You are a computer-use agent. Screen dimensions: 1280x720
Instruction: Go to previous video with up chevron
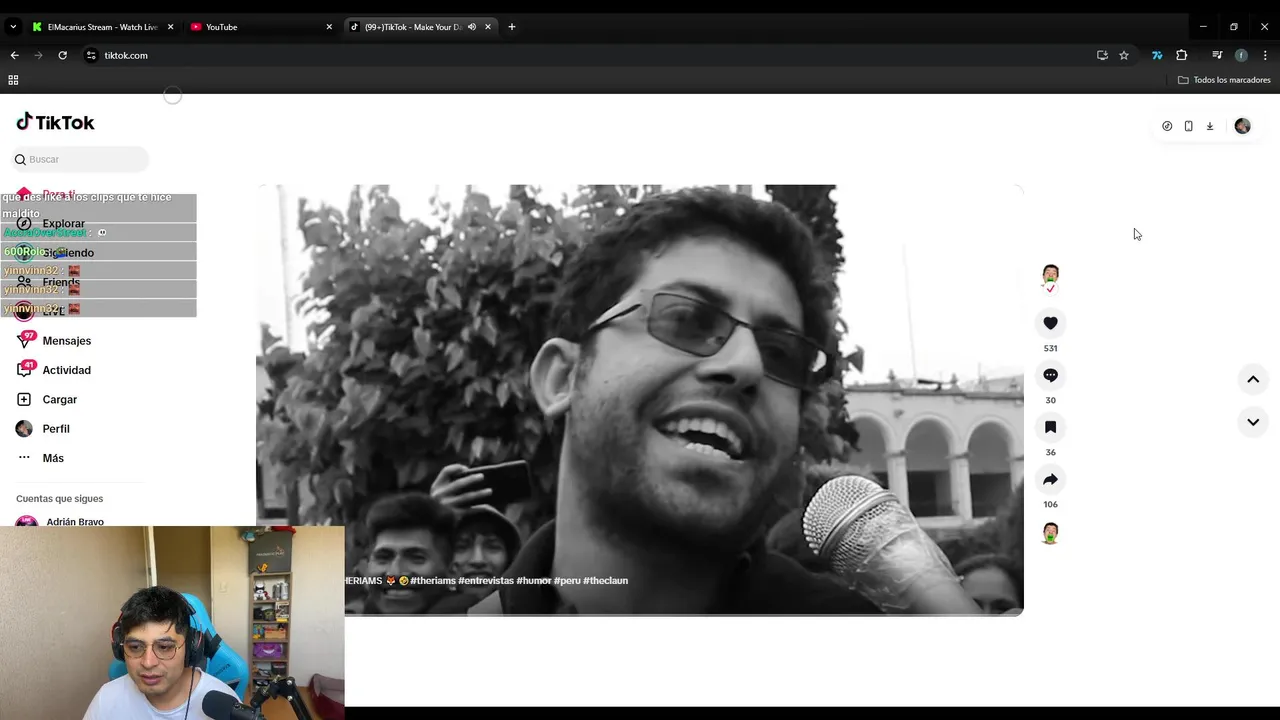(x=1253, y=379)
